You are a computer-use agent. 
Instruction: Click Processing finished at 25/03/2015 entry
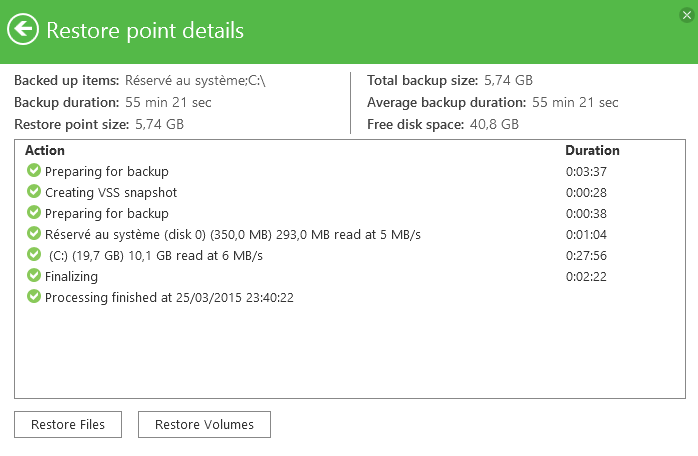pyautogui.click(x=169, y=297)
